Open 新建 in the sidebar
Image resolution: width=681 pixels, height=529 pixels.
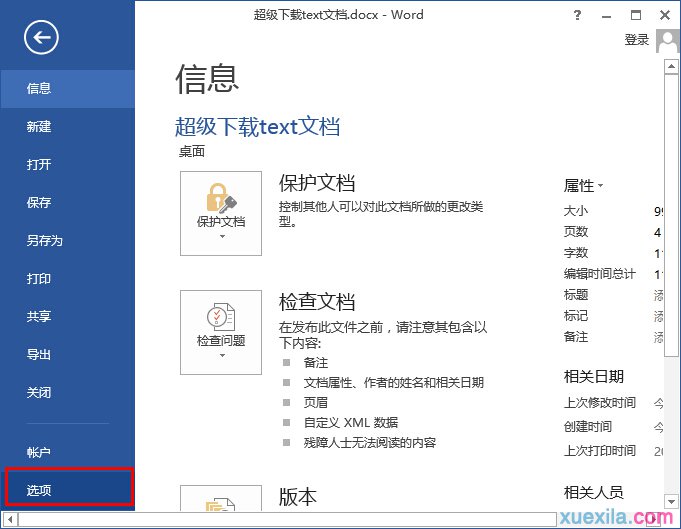(67, 127)
